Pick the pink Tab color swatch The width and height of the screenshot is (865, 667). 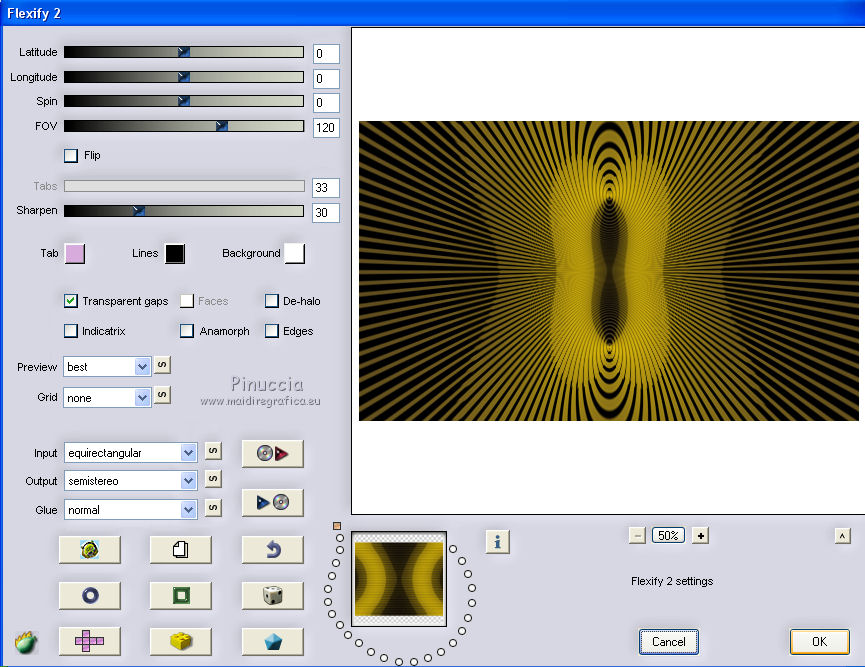tap(75, 254)
